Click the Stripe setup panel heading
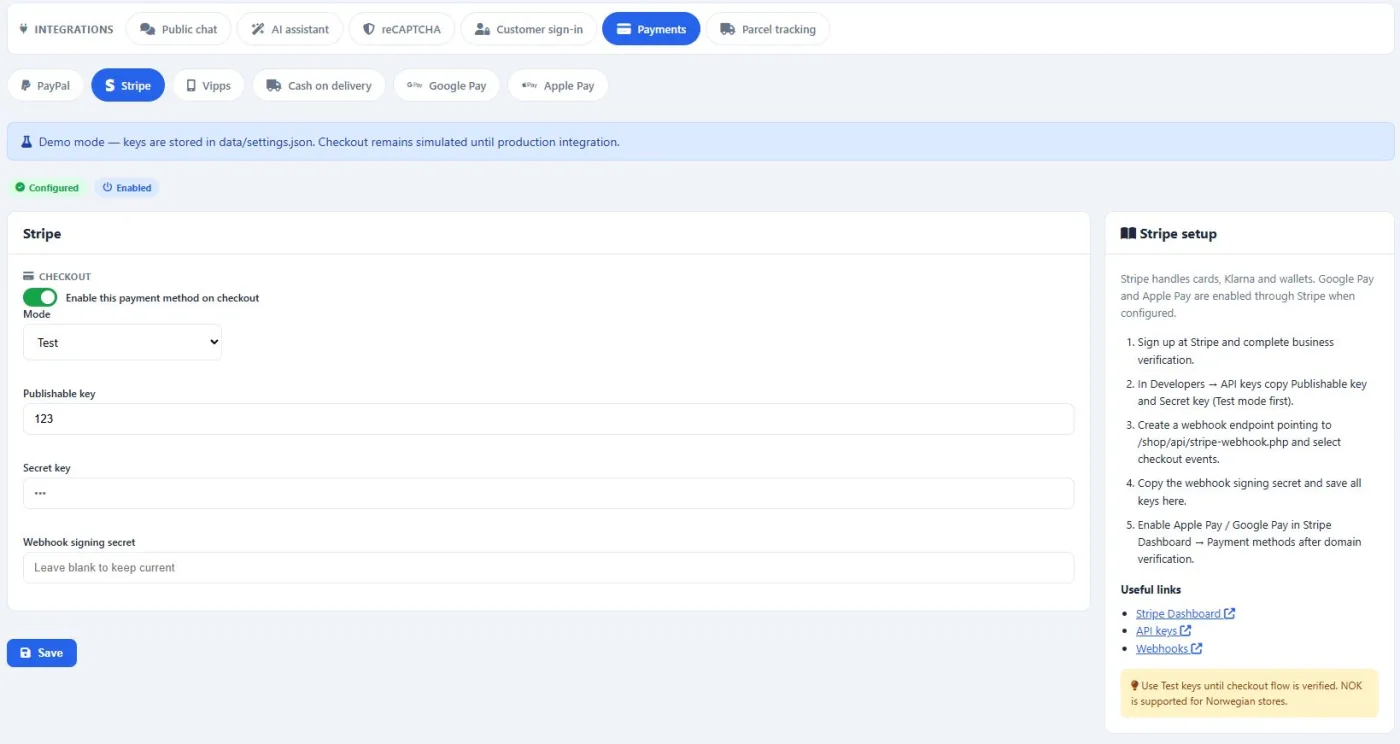Image resolution: width=1400 pixels, height=744 pixels. 1178,233
